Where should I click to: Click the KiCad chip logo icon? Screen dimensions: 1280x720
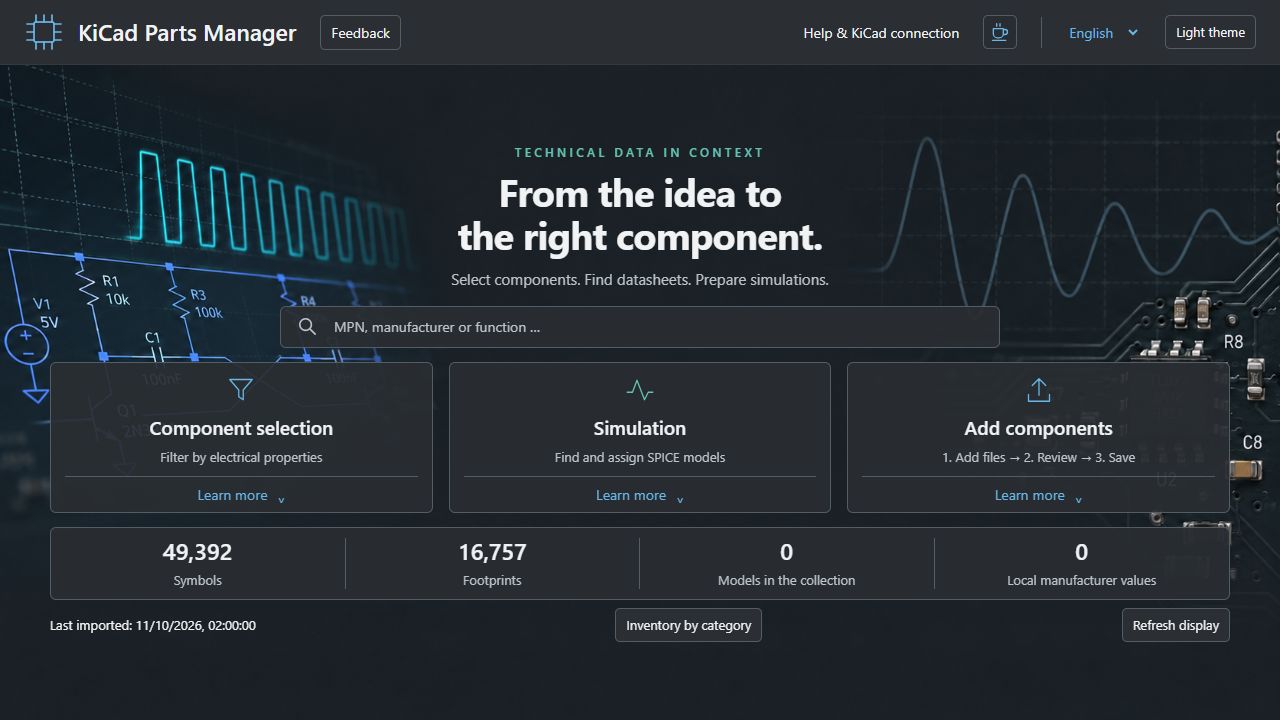(43, 33)
